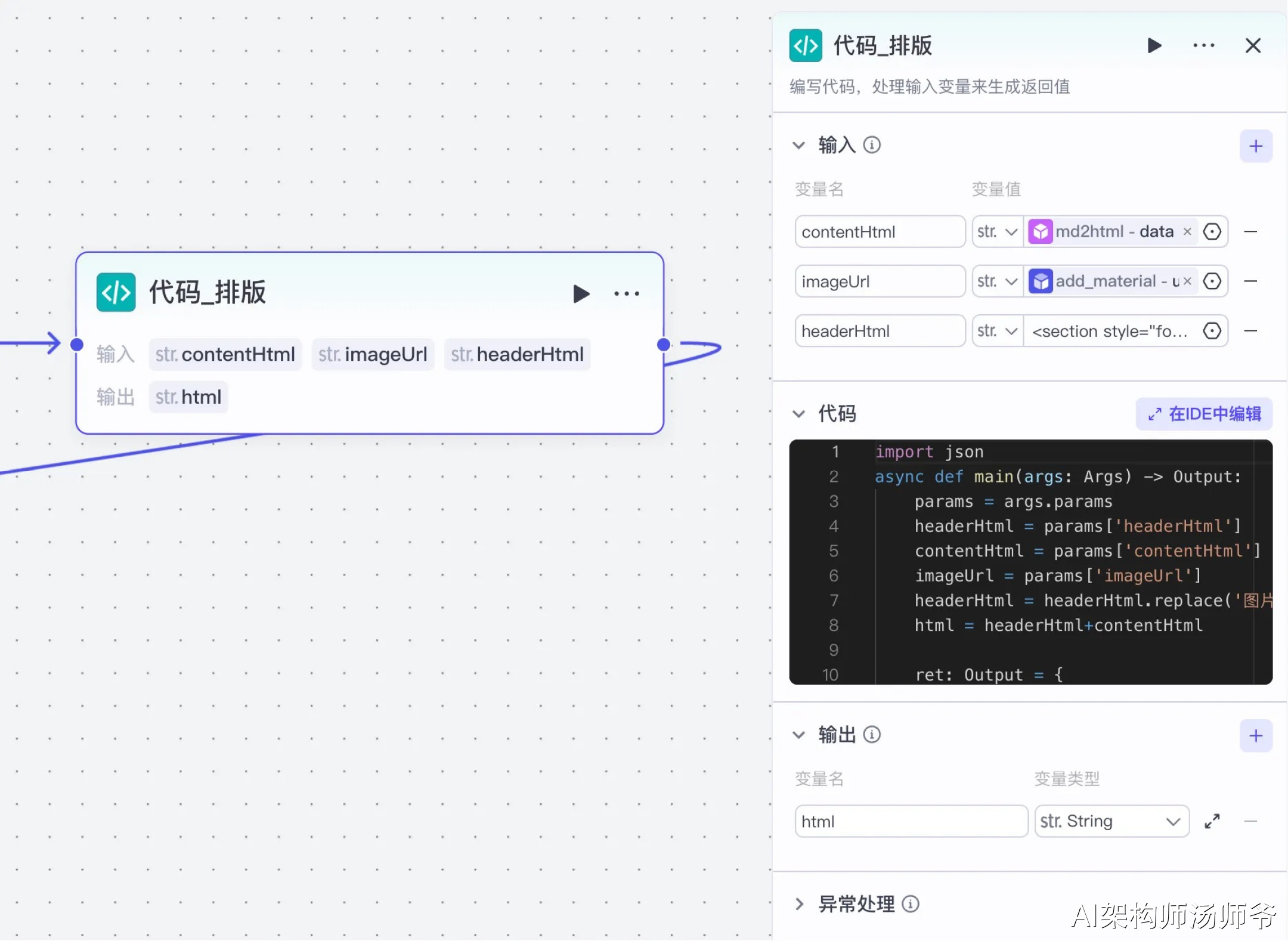Close the 代码_排版 side panel

click(1253, 46)
